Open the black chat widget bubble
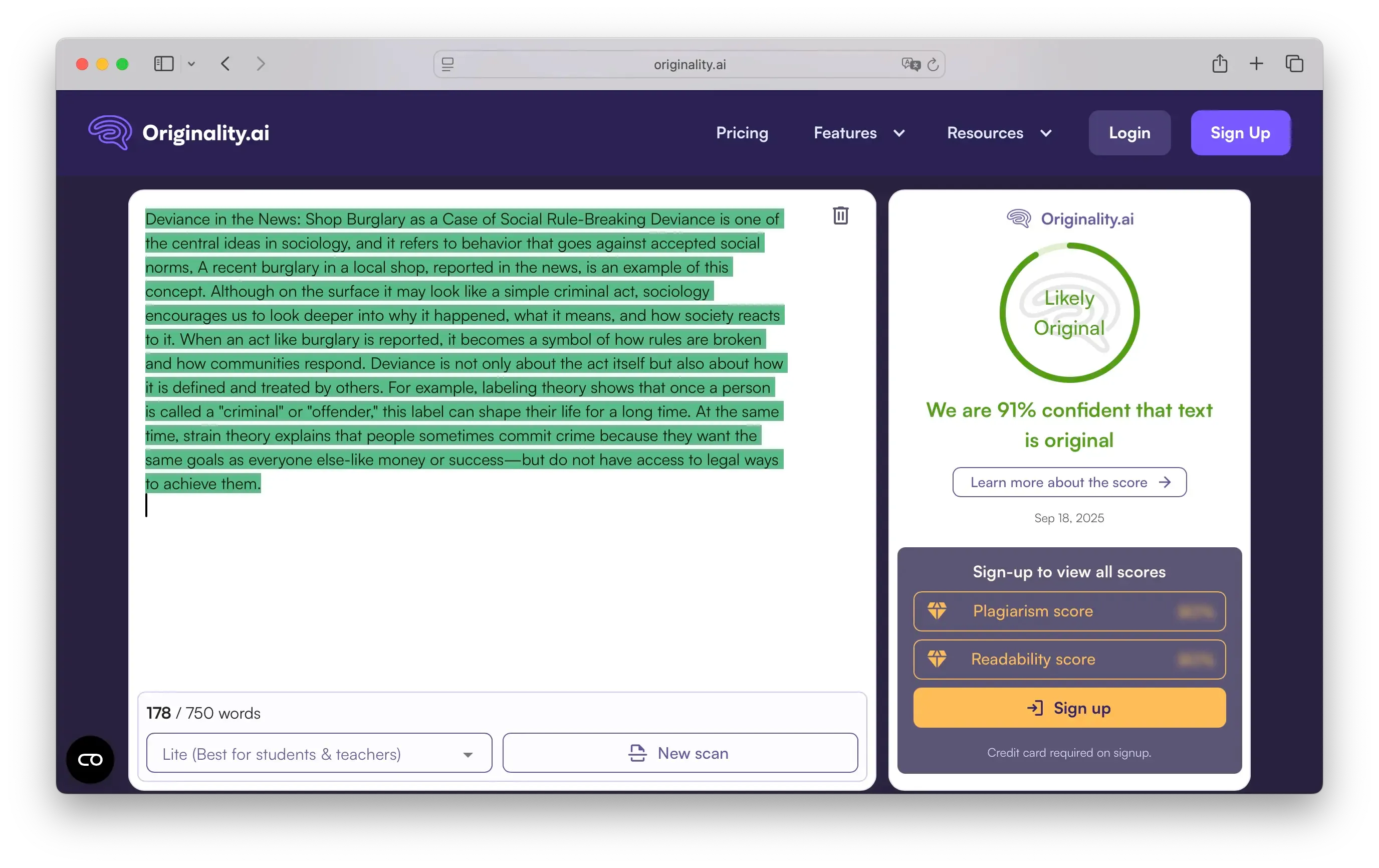 pyautogui.click(x=90, y=759)
